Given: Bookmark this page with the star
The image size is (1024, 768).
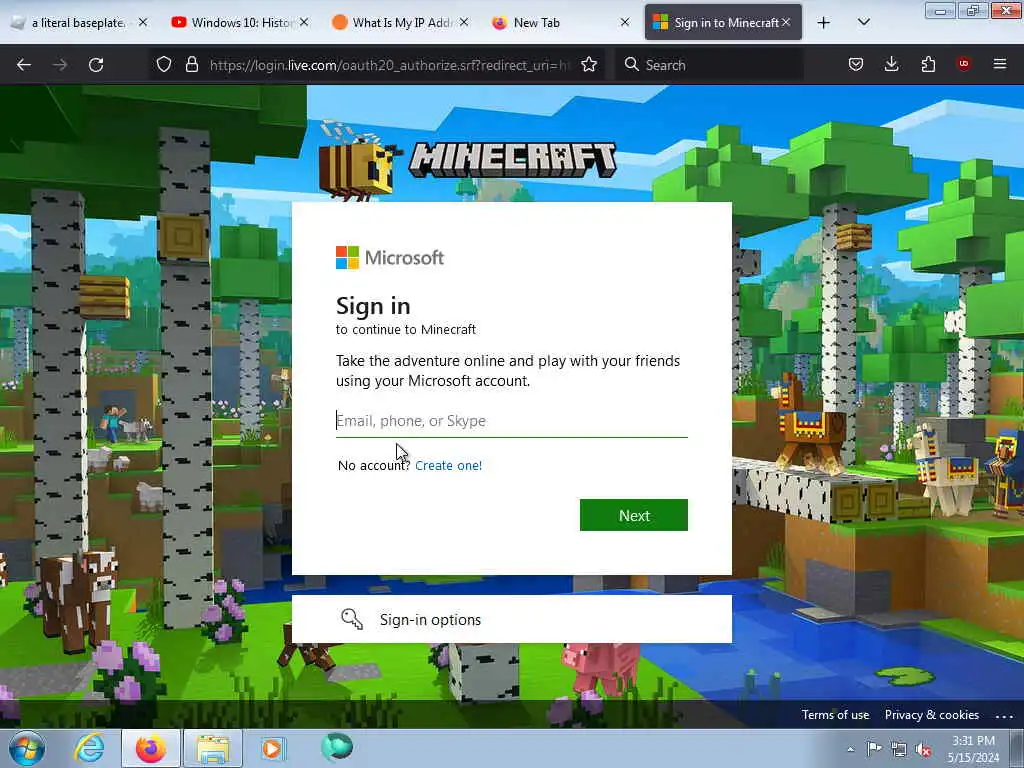Looking at the screenshot, I should tap(589, 64).
